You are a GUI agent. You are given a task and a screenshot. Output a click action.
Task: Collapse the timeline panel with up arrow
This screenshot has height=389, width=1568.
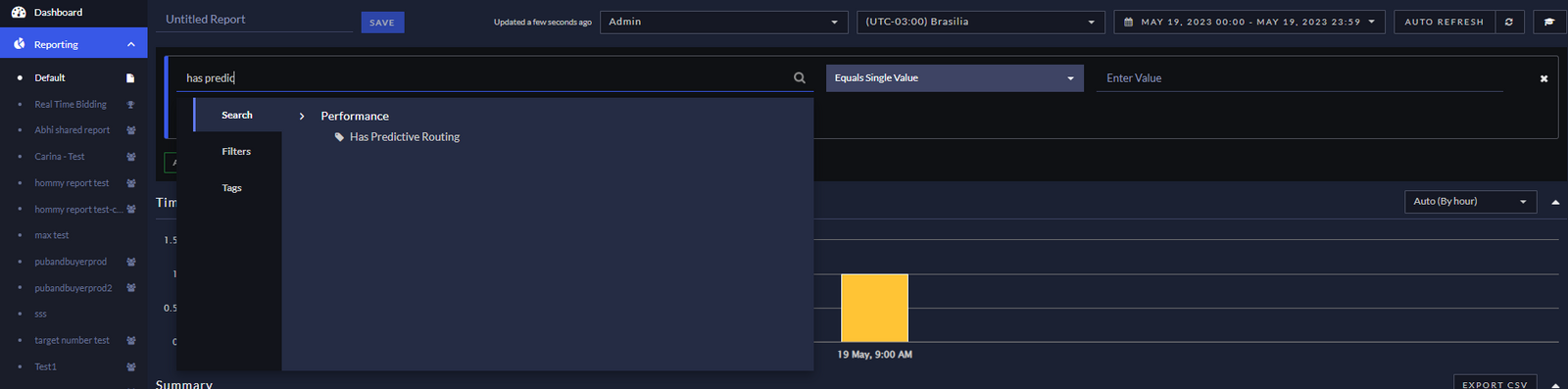(1555, 202)
